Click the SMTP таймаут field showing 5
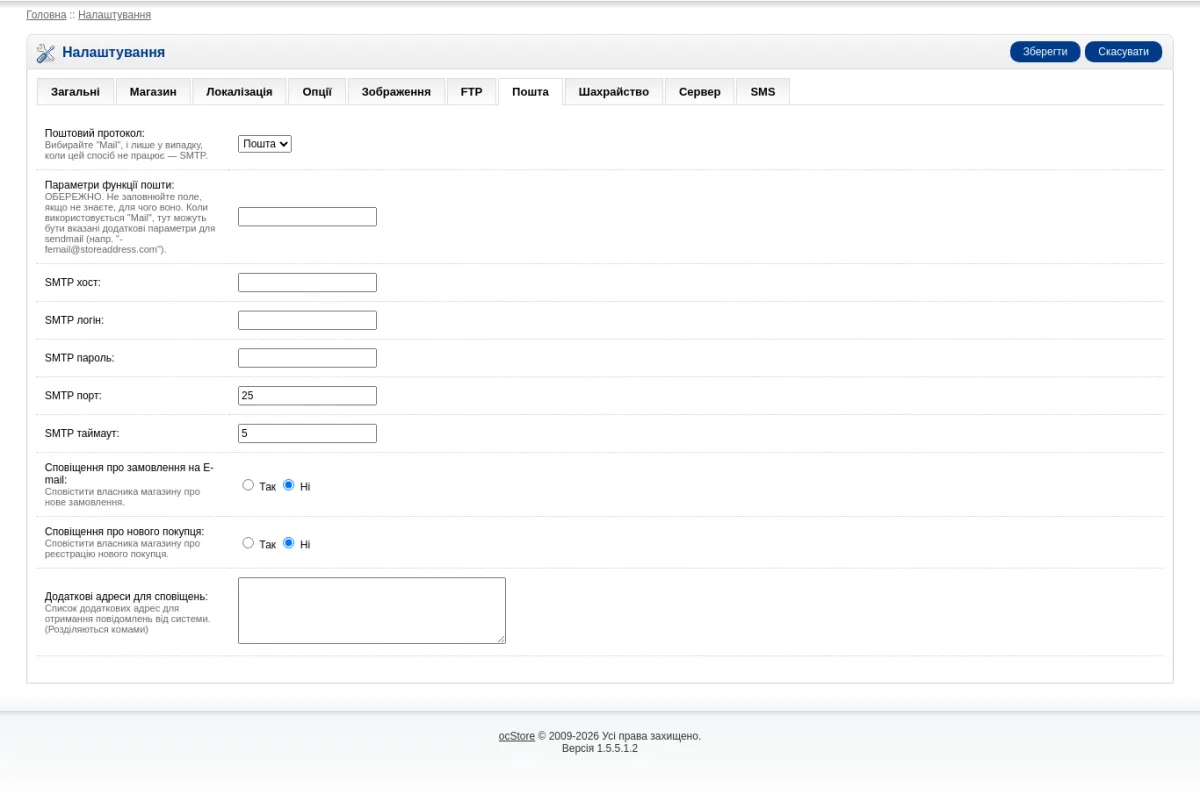The image size is (1200, 809). [x=307, y=433]
